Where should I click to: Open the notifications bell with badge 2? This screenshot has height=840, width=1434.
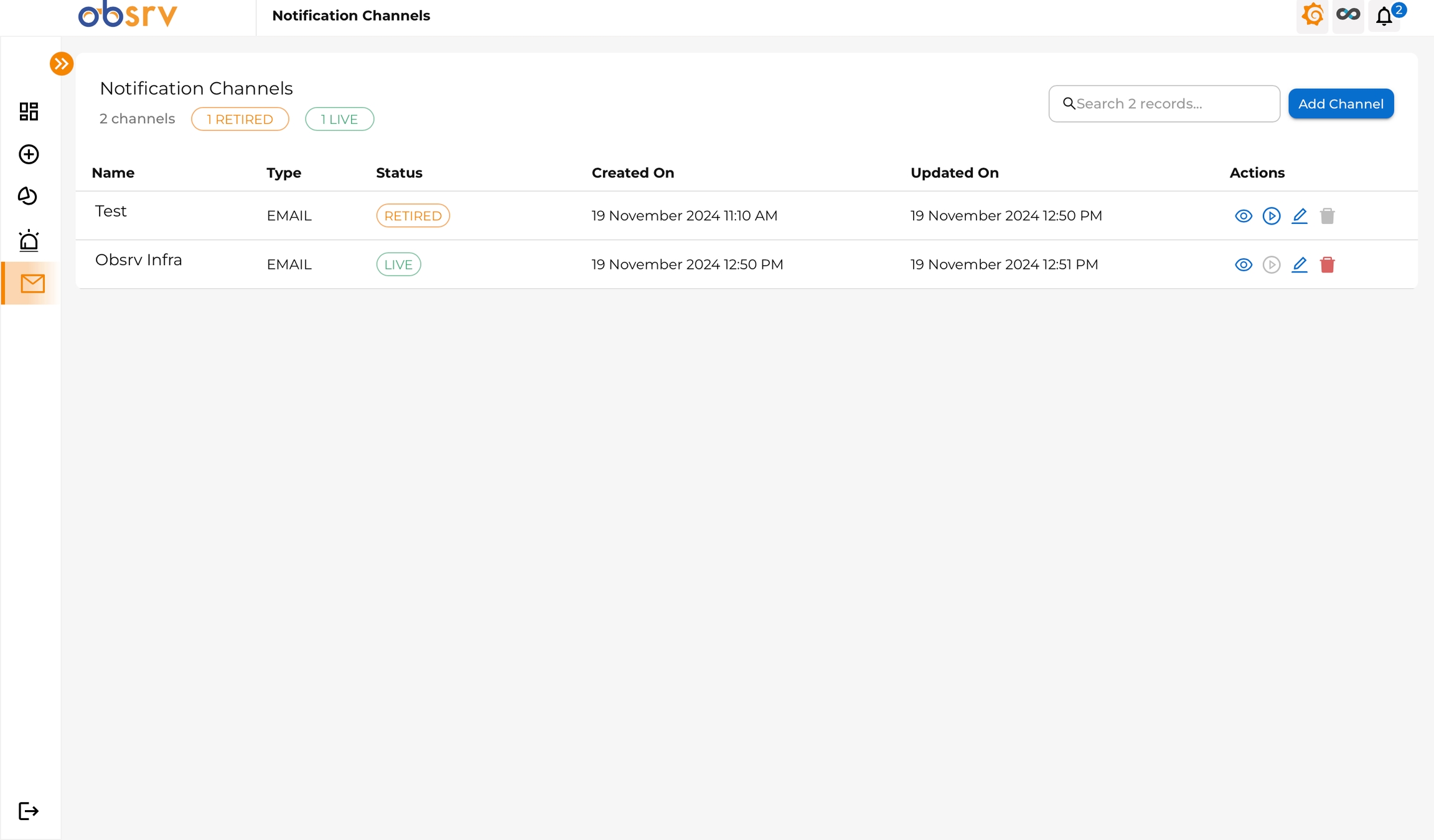click(1384, 16)
